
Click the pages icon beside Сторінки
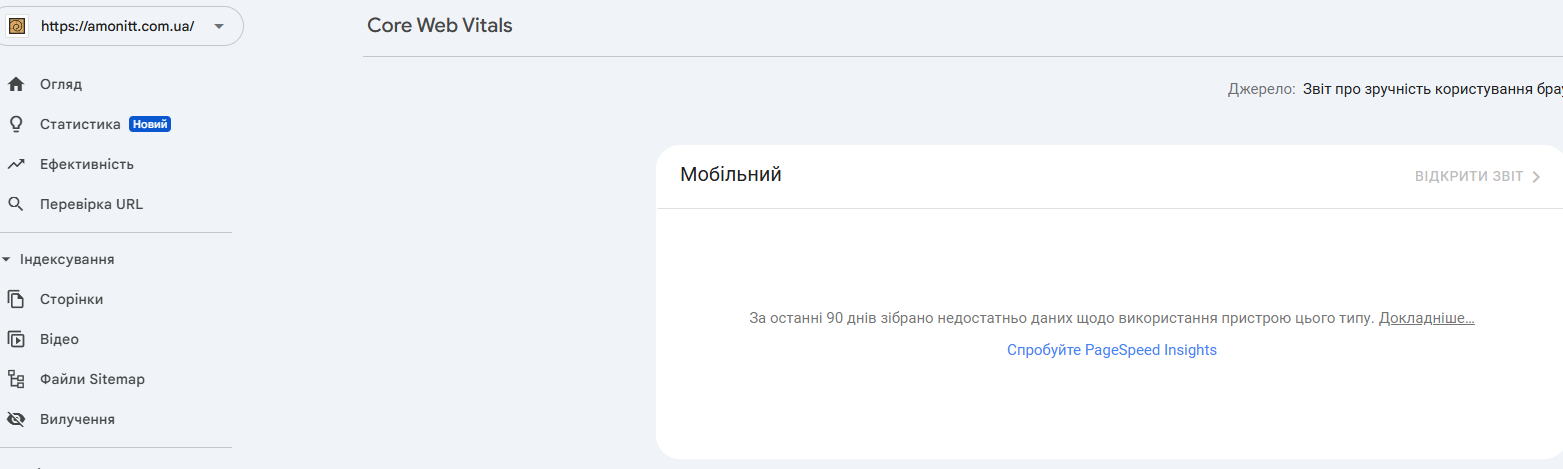point(15,299)
